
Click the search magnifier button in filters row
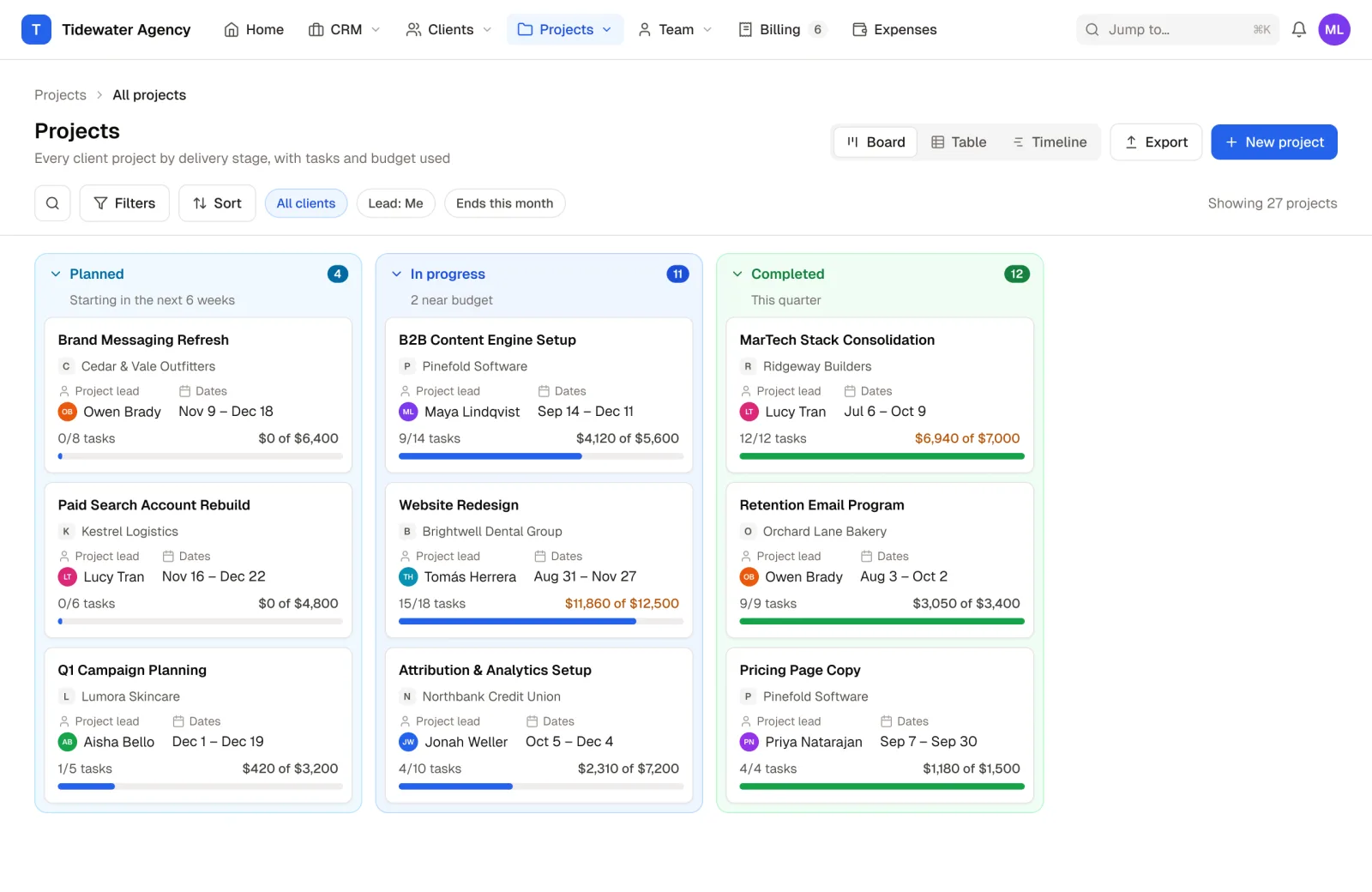tap(52, 203)
